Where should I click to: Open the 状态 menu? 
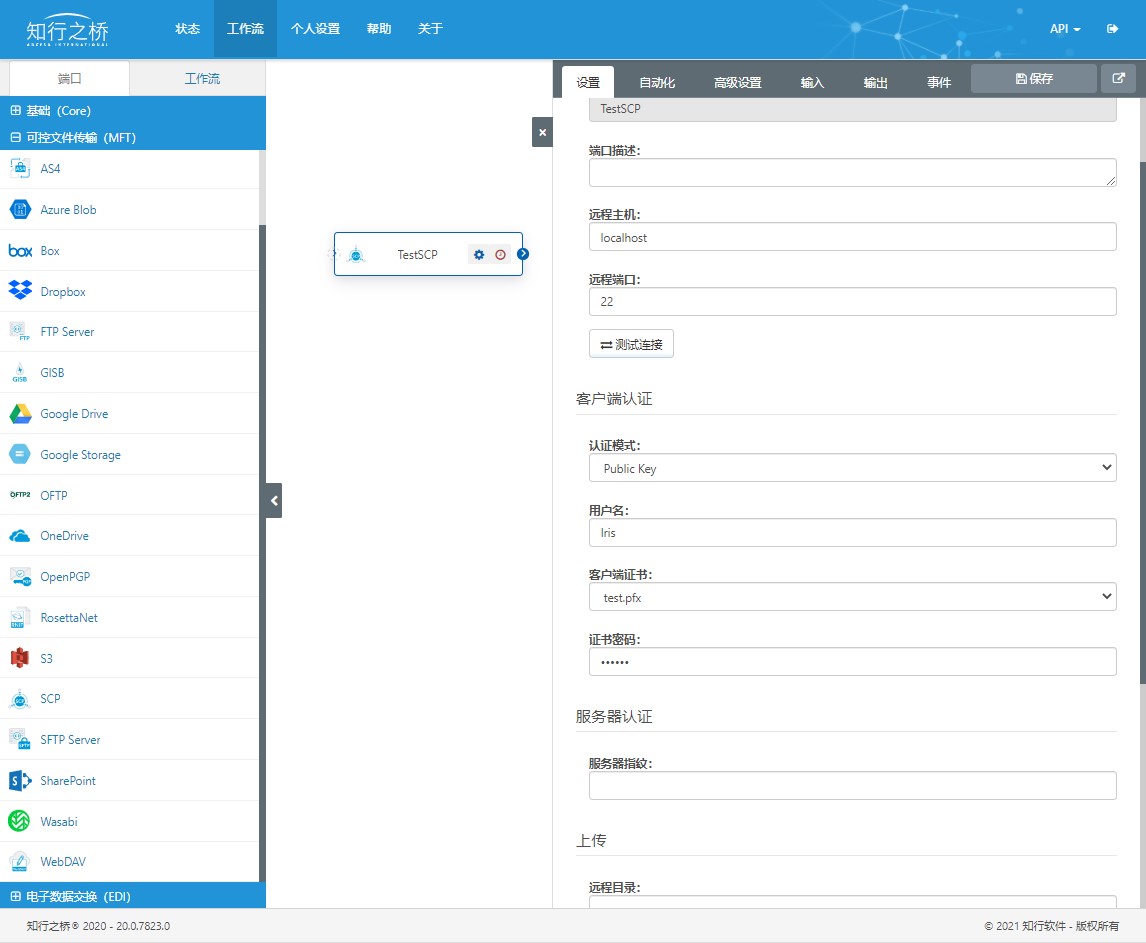click(187, 29)
